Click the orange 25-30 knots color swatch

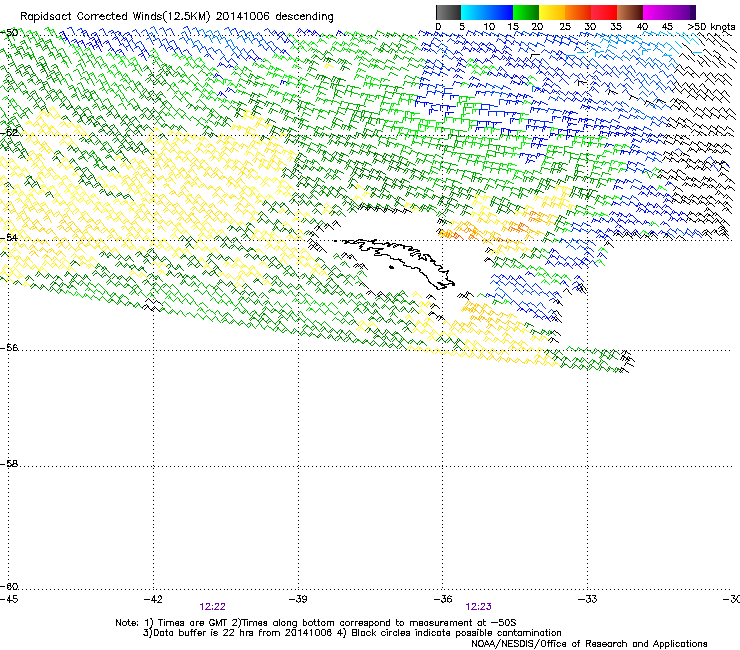click(x=578, y=12)
